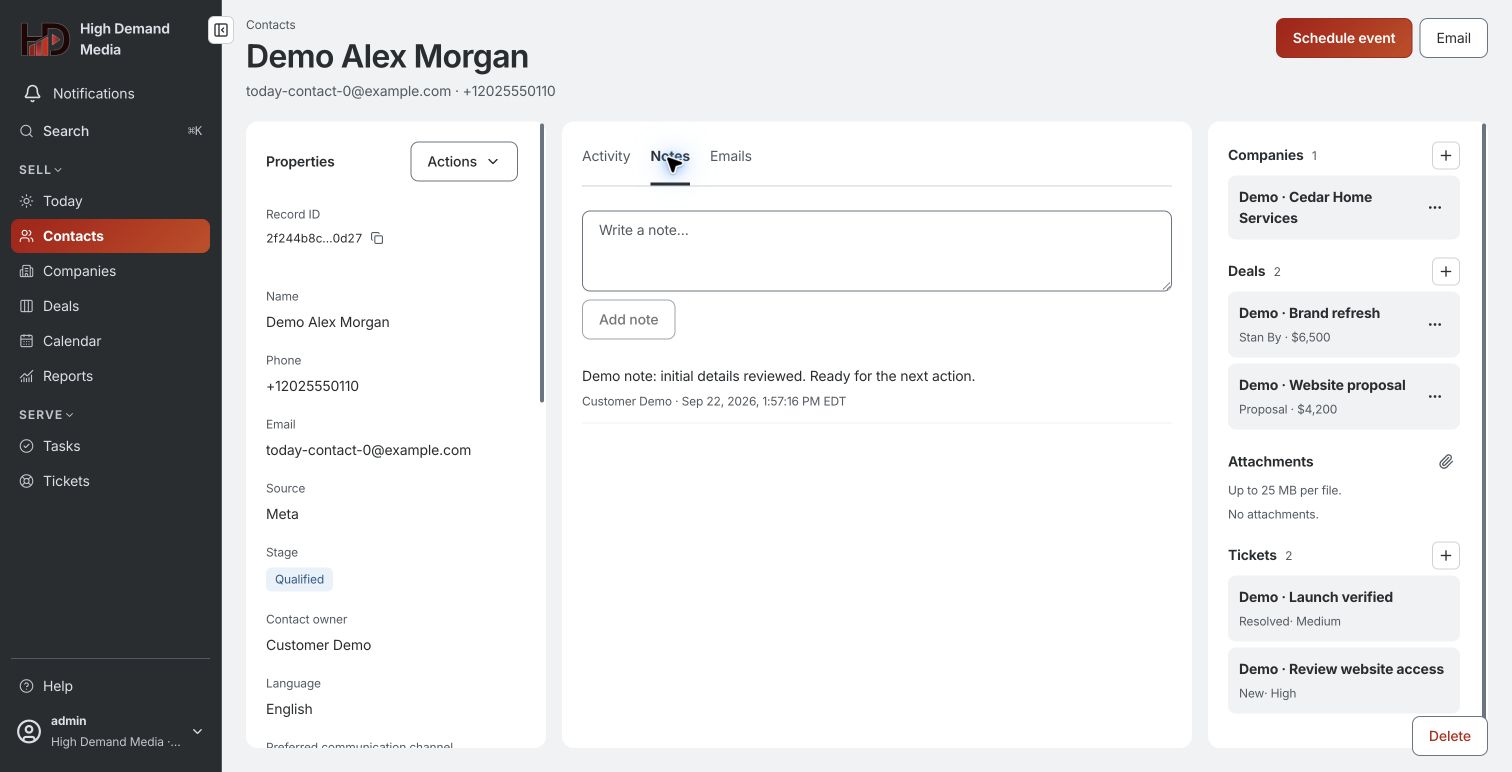Collapse the sidebar with the panel toggle icon

click(221, 30)
